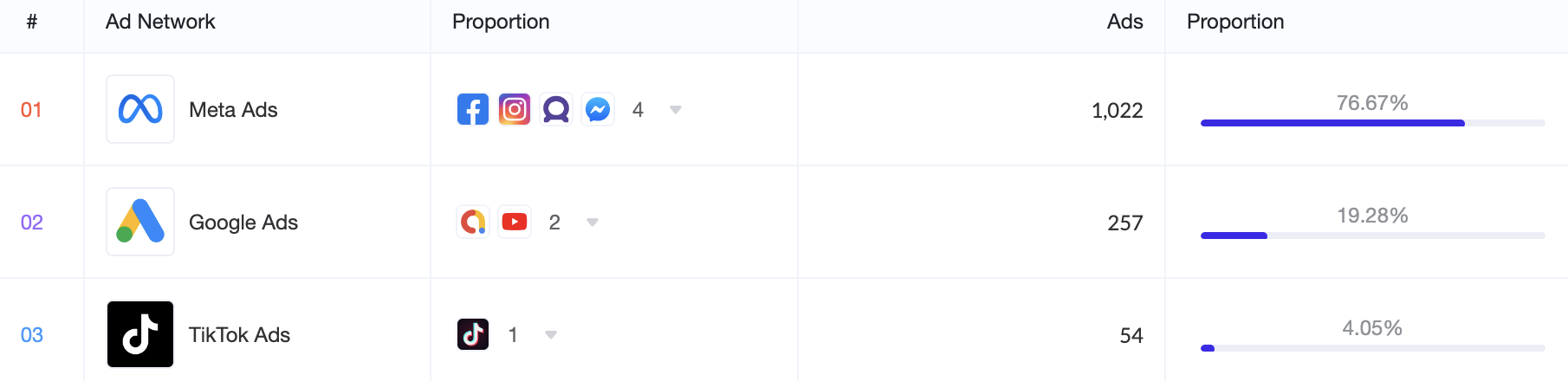Click the Google Ads logo icon
This screenshot has width=1568, height=381.
[x=140, y=222]
